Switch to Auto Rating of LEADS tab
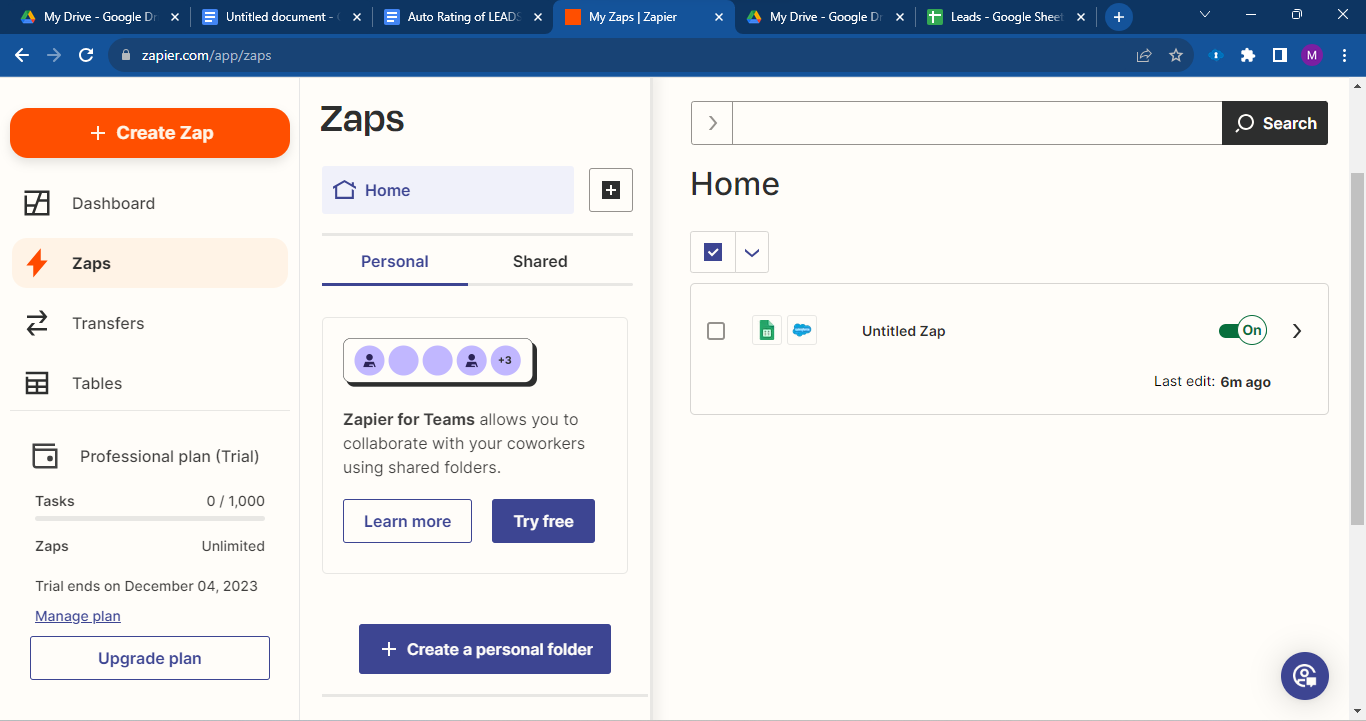The width and height of the screenshot is (1366, 721). coord(464,17)
